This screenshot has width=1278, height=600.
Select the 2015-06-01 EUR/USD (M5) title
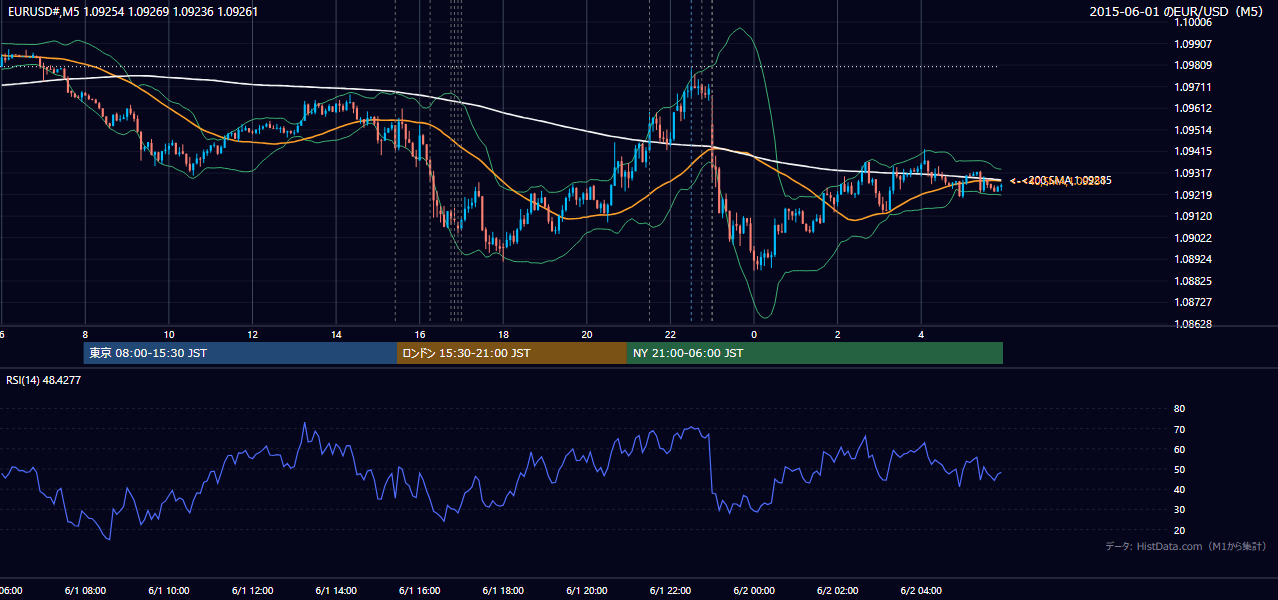(x=1178, y=12)
